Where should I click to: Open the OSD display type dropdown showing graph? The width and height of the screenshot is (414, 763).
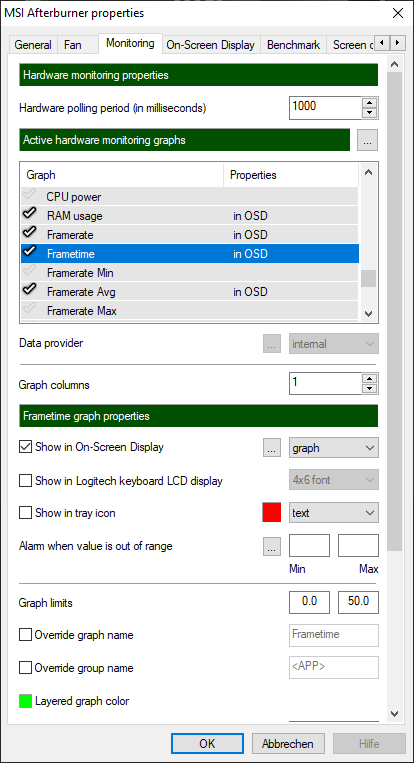point(334,448)
